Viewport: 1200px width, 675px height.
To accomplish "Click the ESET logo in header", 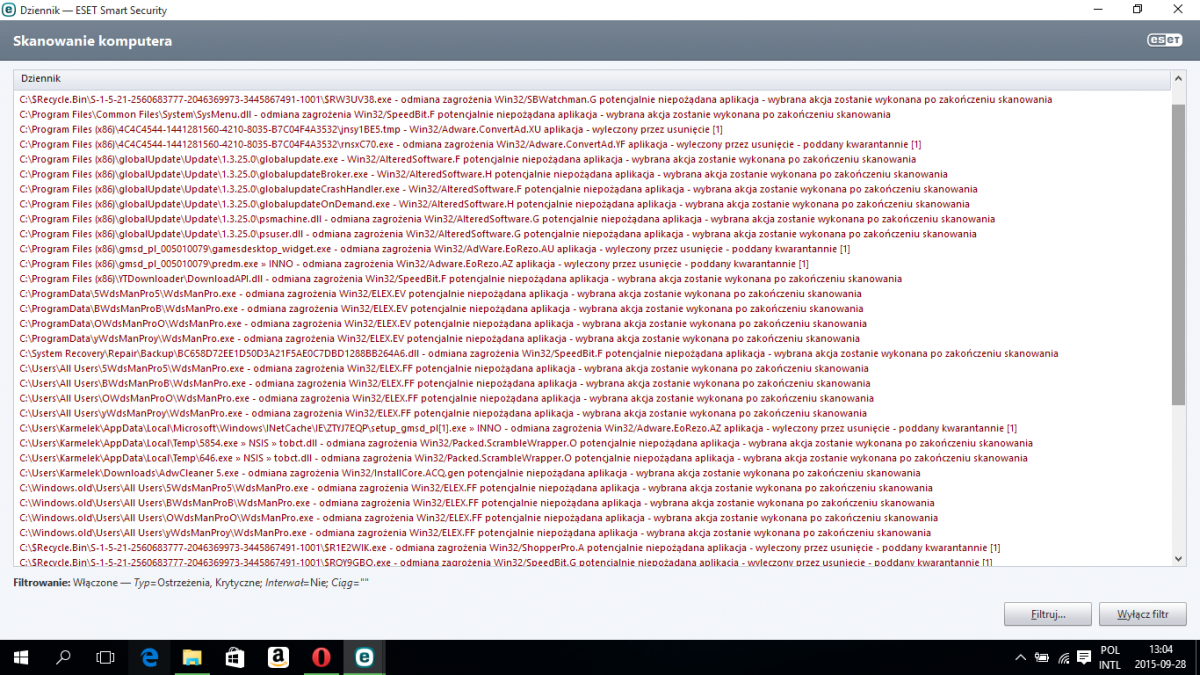I will [x=1164, y=41].
